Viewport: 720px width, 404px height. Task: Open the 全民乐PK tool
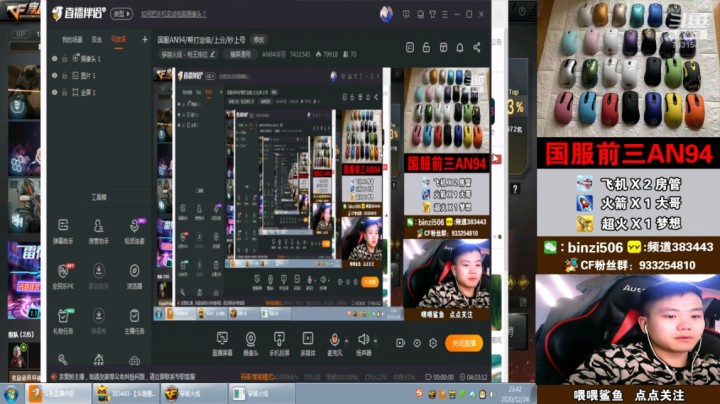point(63,276)
